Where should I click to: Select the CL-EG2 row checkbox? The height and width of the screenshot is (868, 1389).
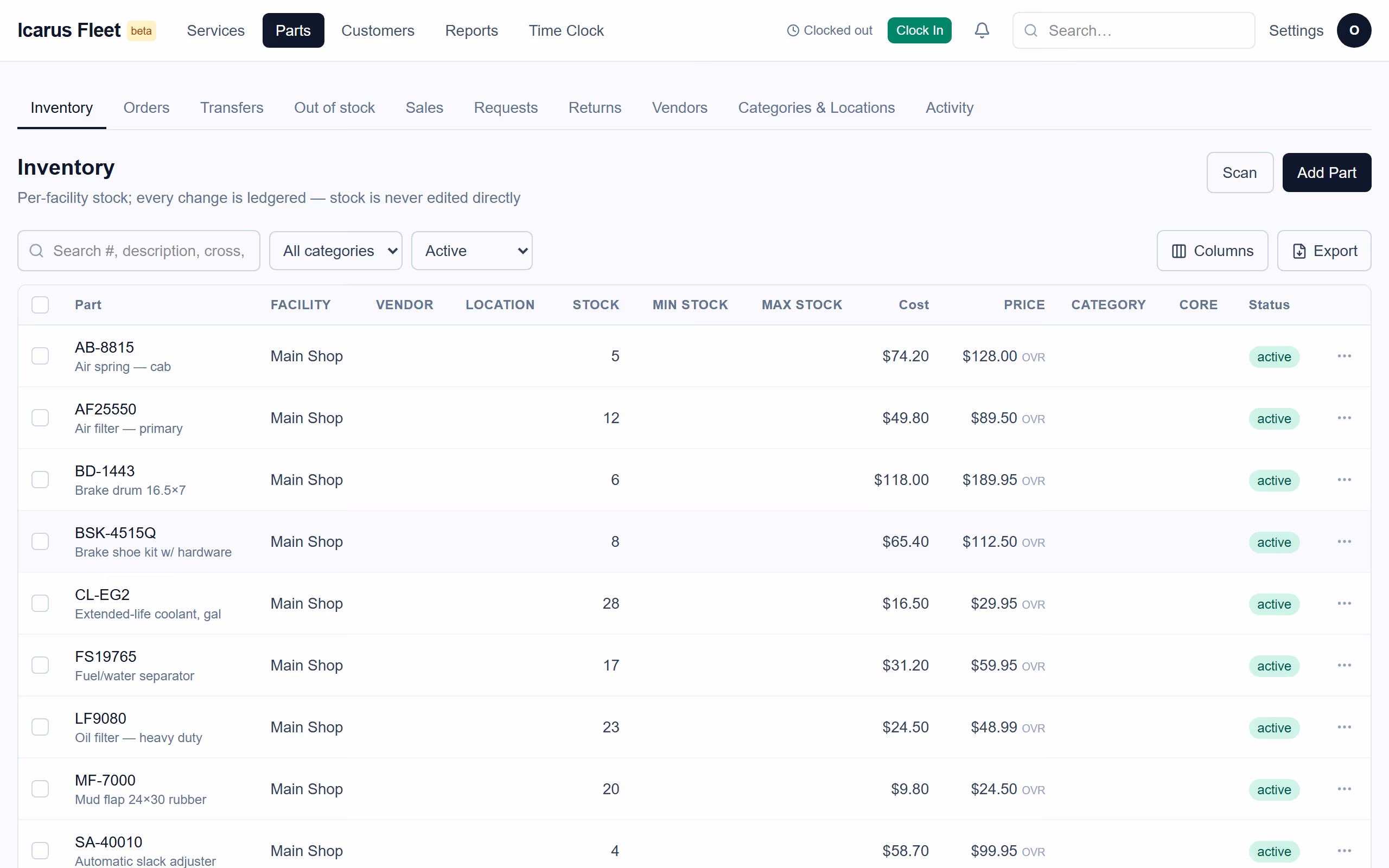[x=40, y=603]
